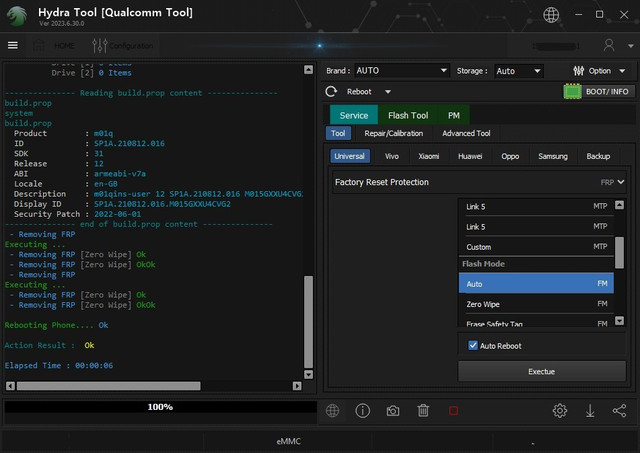Click the Reboot refresh icon
The image size is (640, 453).
pyautogui.click(x=331, y=91)
